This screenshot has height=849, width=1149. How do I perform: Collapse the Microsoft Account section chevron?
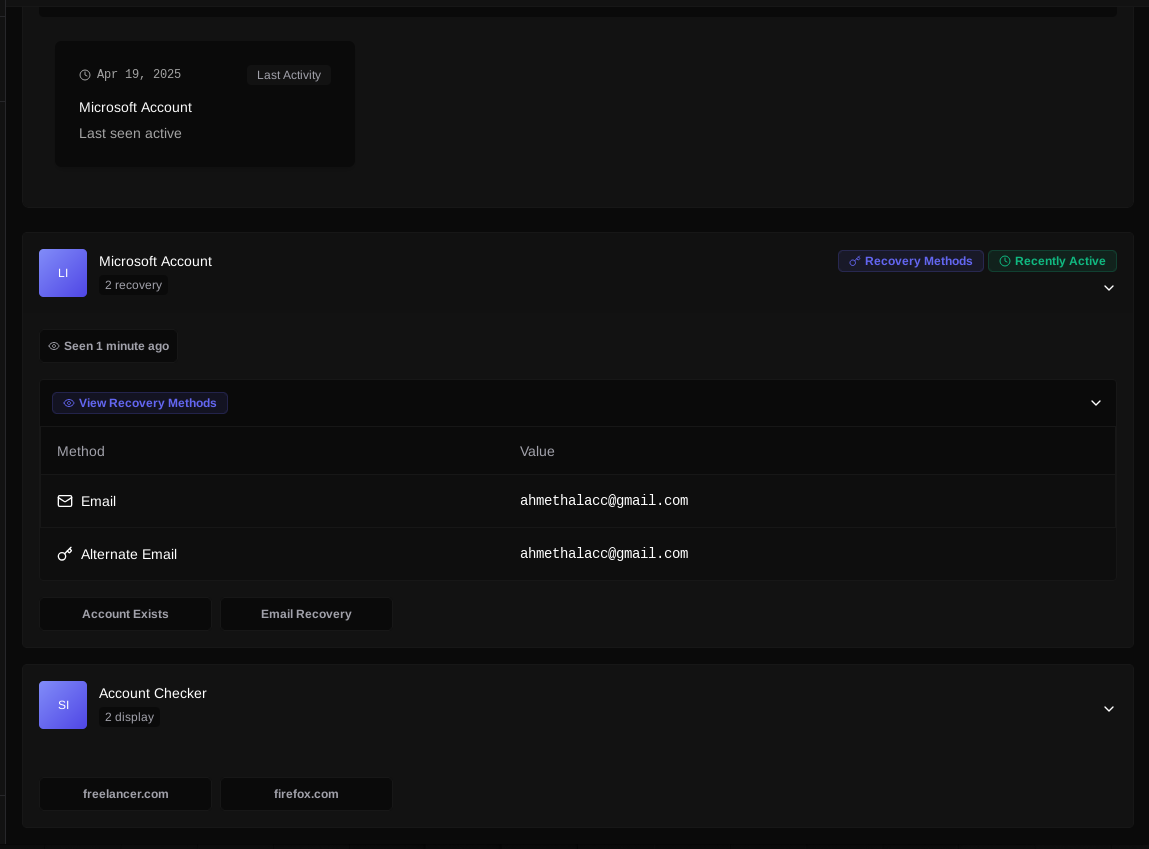[x=1109, y=288]
